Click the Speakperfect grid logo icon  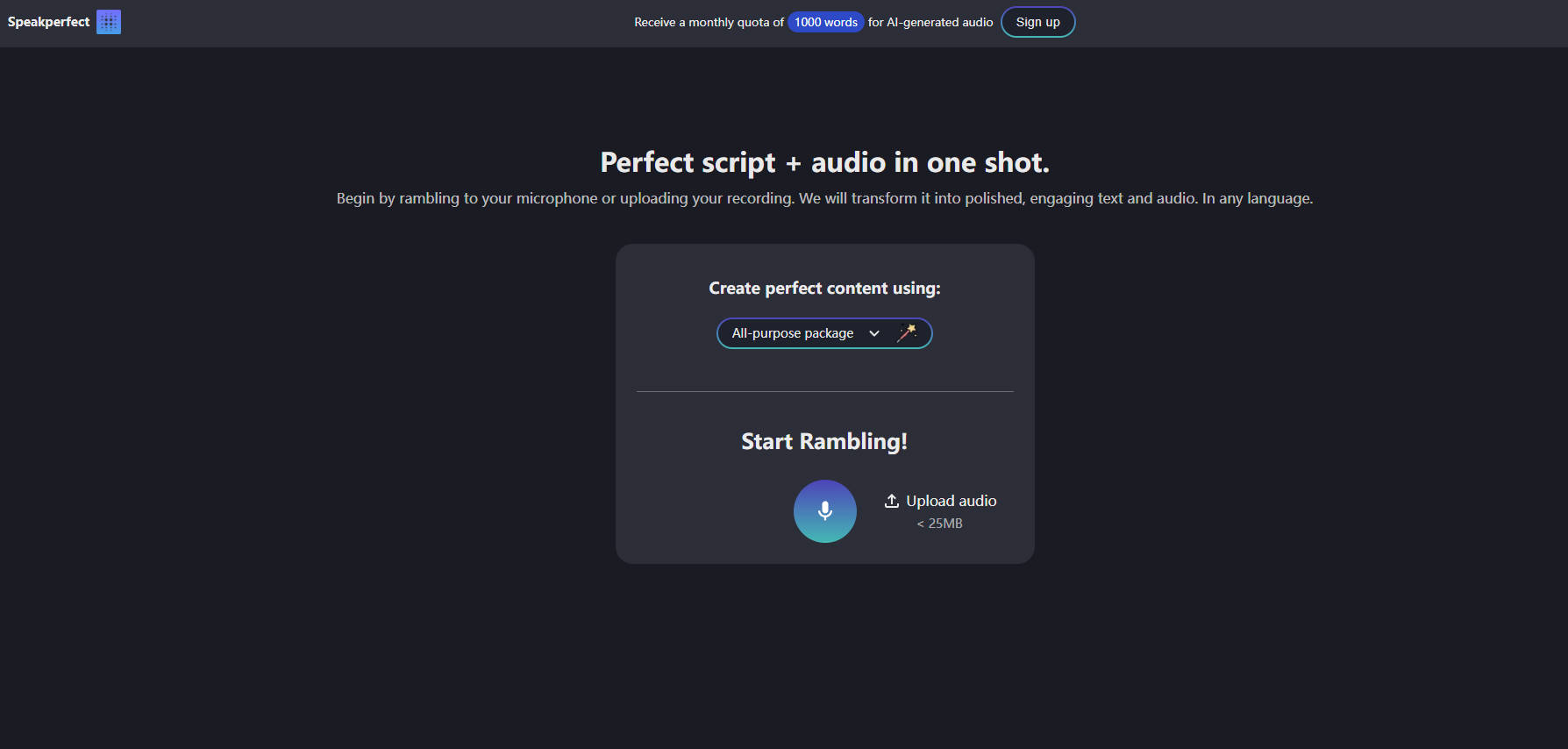click(109, 22)
